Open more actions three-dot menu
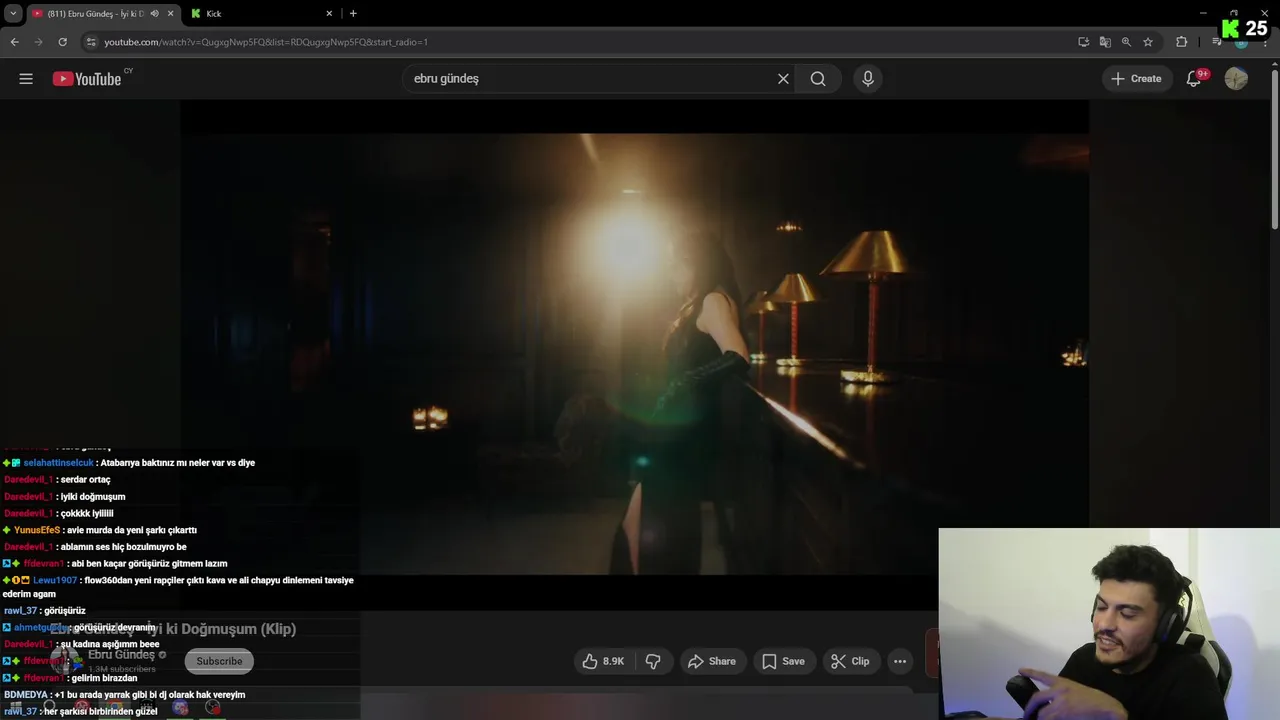The width and height of the screenshot is (1280, 720). (900, 661)
